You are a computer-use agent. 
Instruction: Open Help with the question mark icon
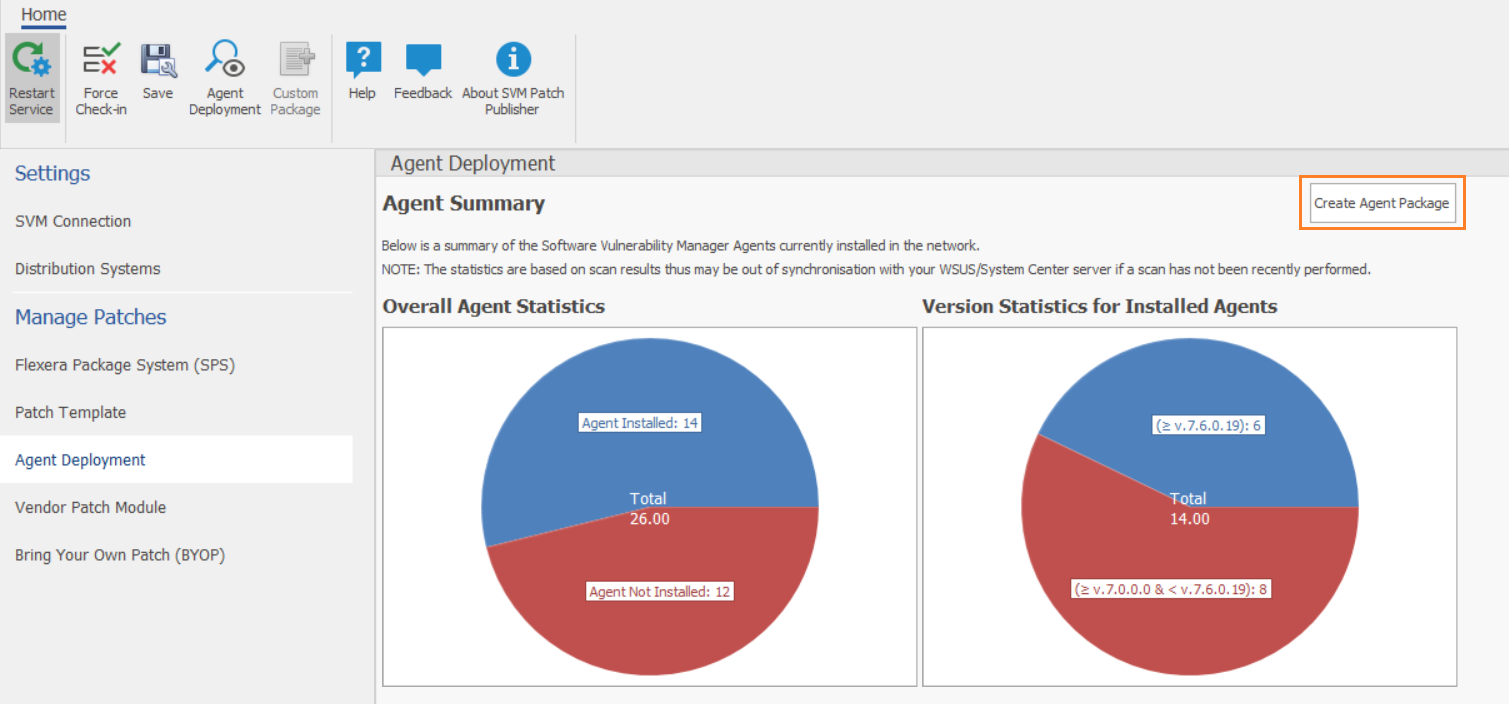362,62
